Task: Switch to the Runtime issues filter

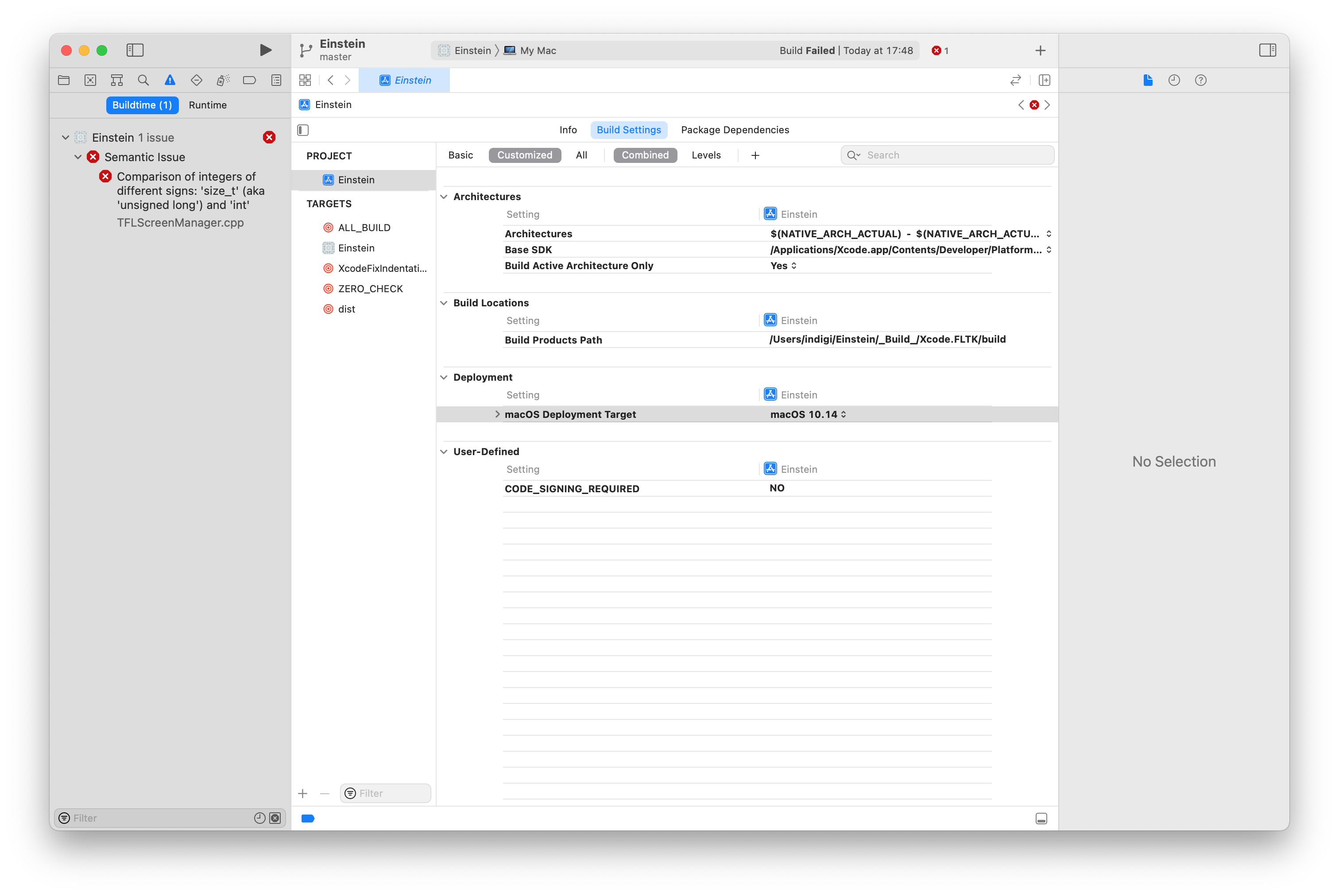Action: coord(208,104)
